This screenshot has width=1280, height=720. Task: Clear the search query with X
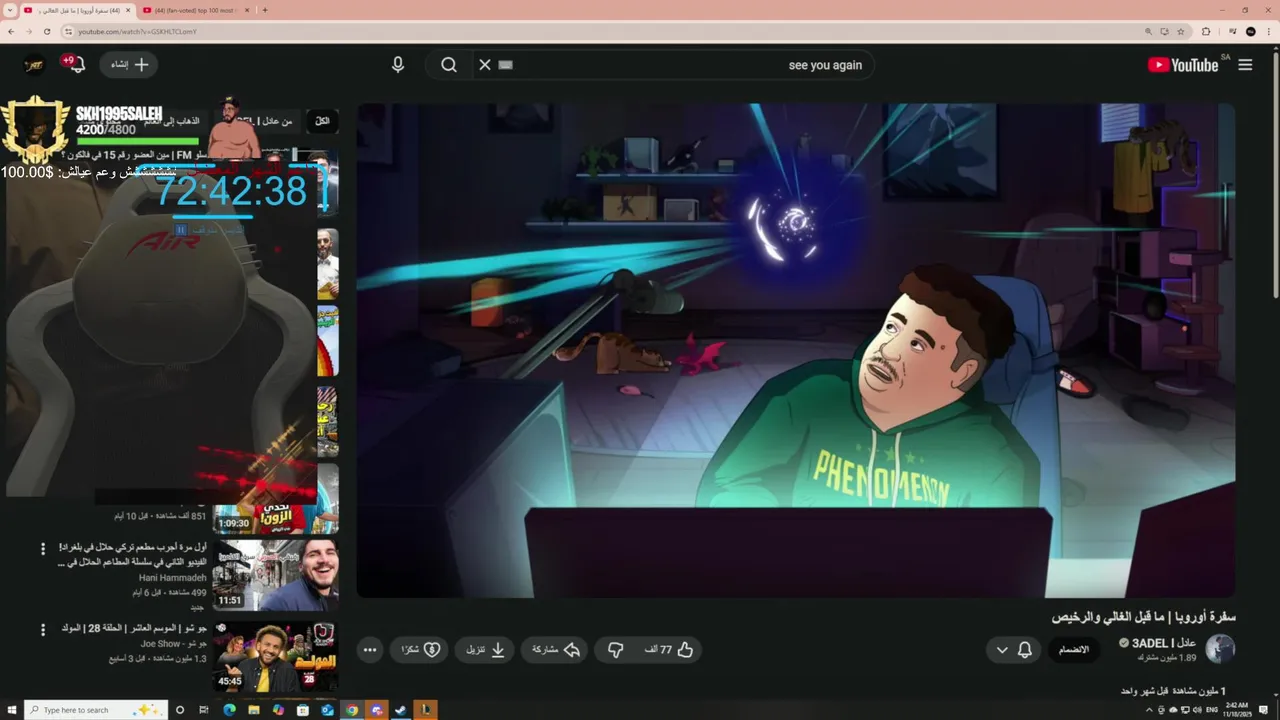tap(485, 65)
